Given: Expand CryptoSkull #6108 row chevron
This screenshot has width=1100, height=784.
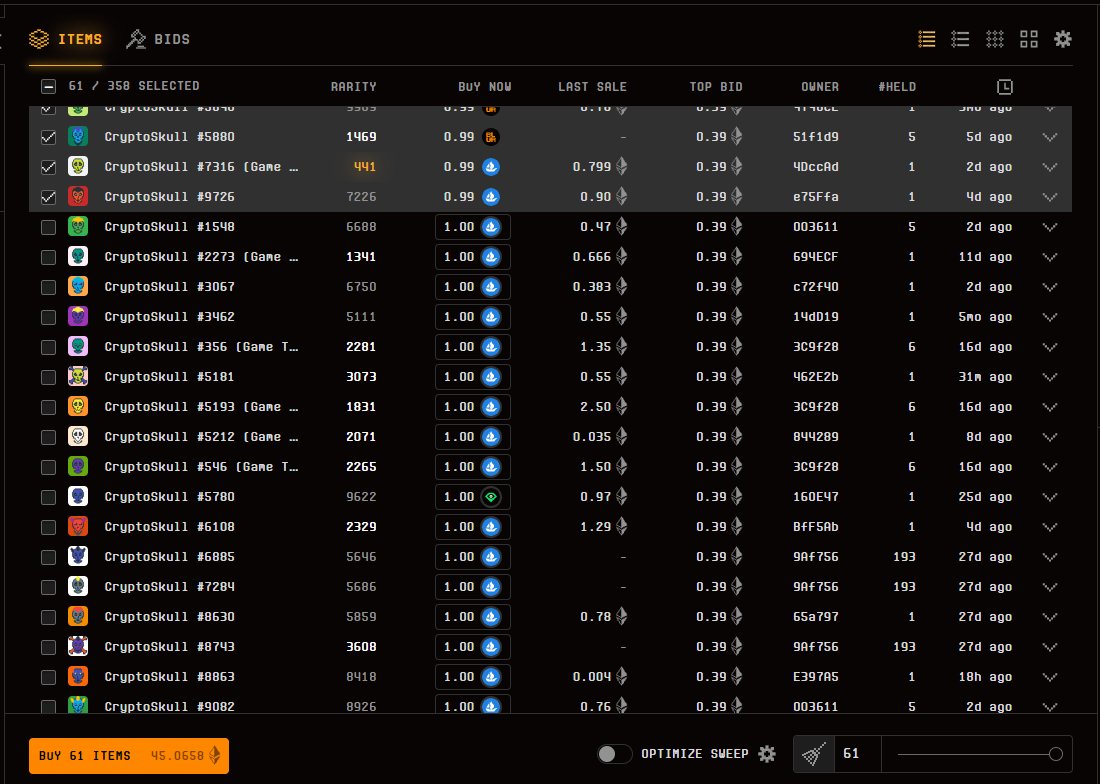Looking at the screenshot, I should point(1049,527).
